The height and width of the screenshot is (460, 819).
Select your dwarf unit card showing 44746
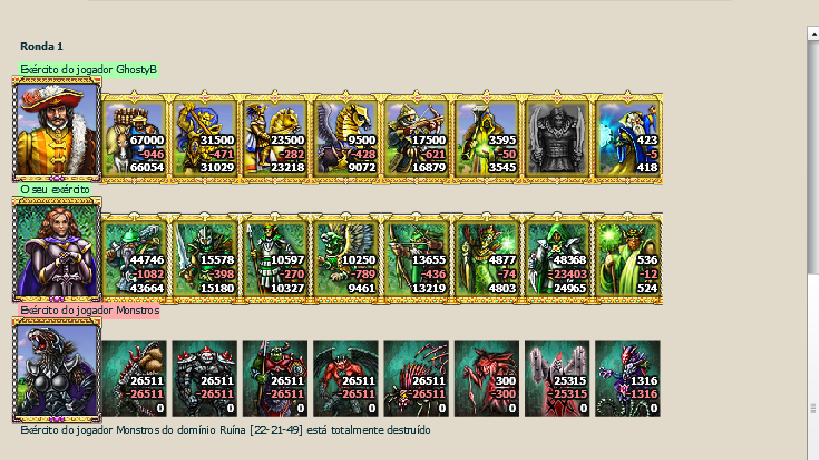click(134, 258)
